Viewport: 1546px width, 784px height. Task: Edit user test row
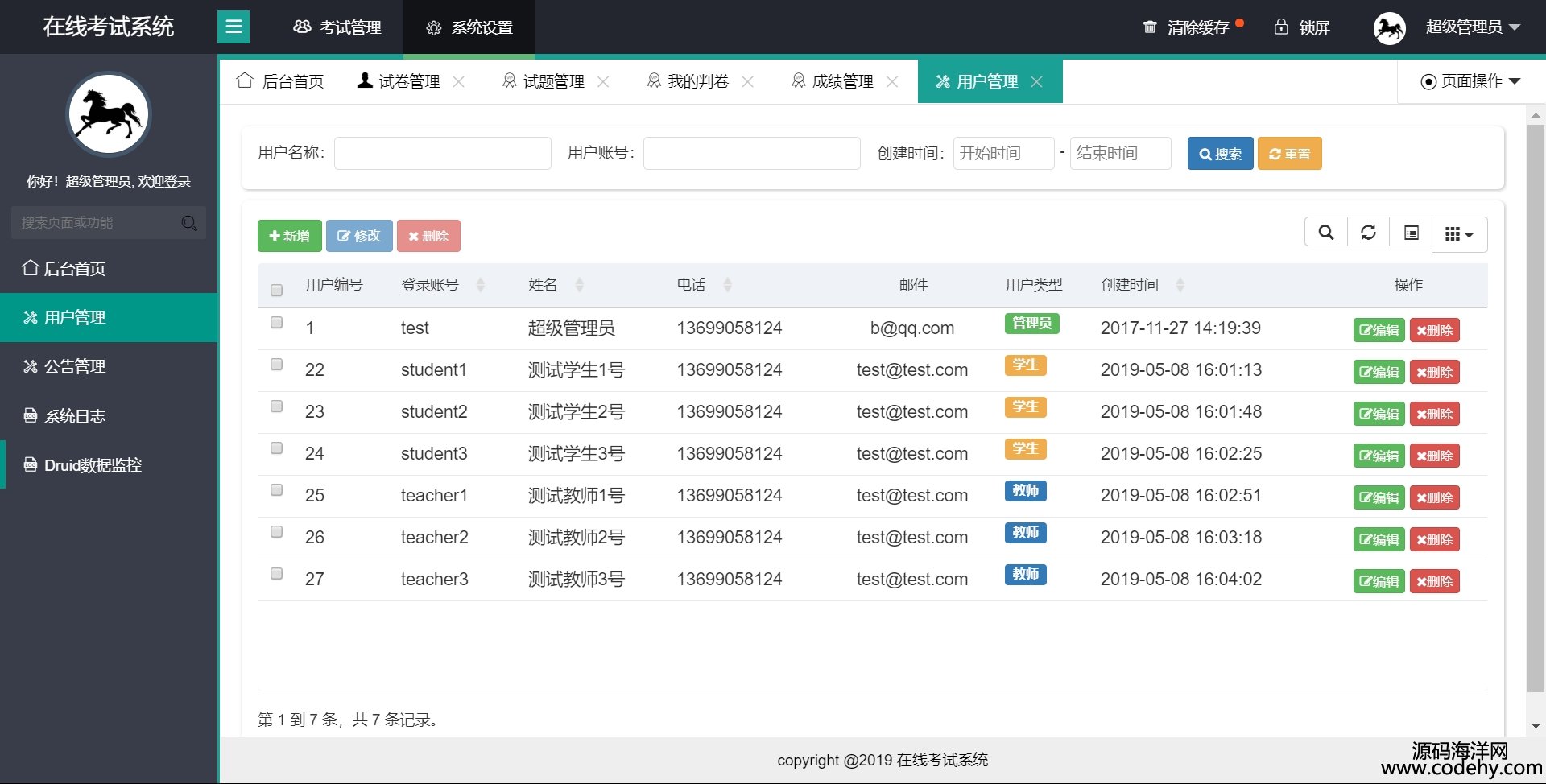[1379, 330]
